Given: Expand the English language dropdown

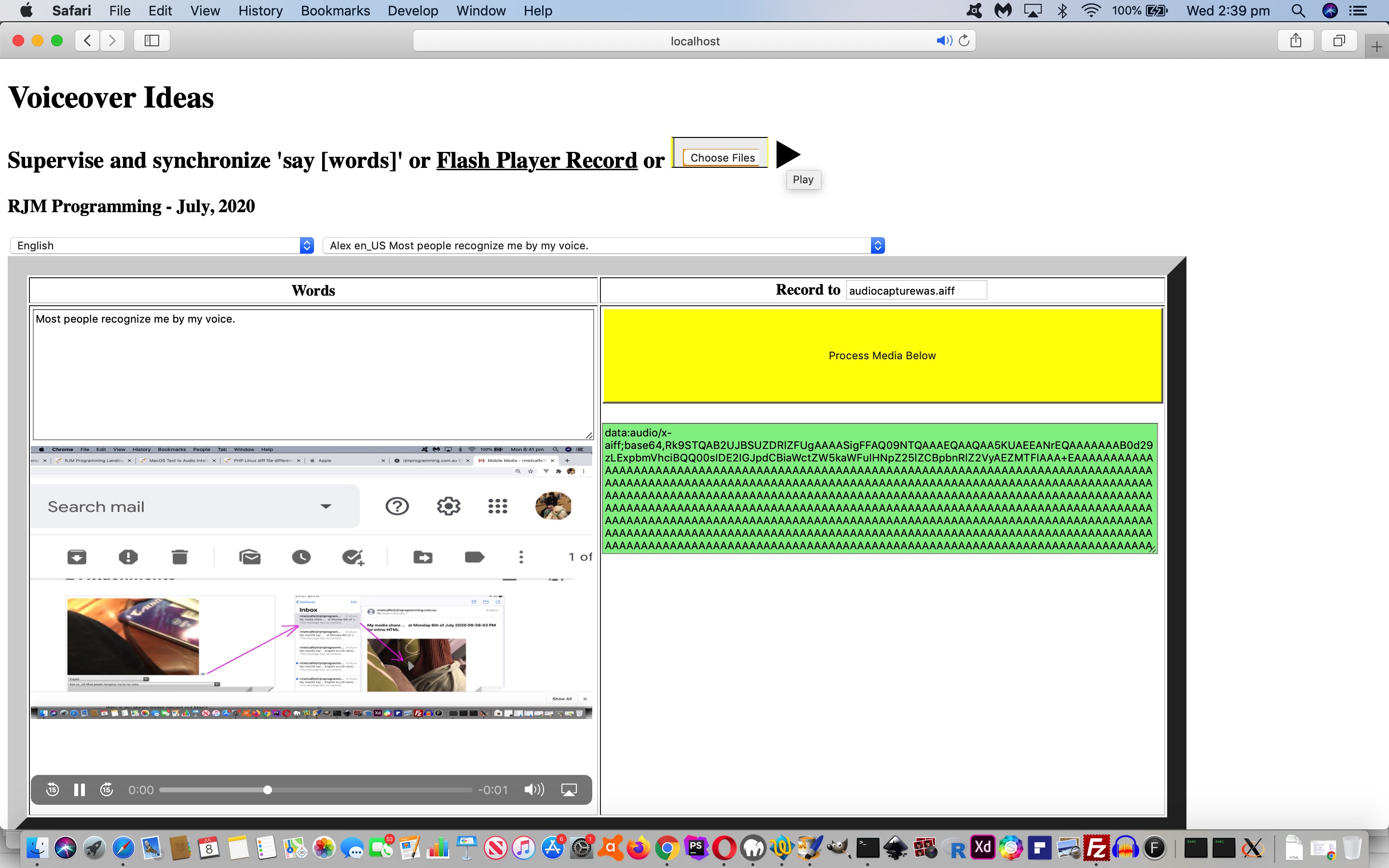Looking at the screenshot, I should [x=162, y=245].
